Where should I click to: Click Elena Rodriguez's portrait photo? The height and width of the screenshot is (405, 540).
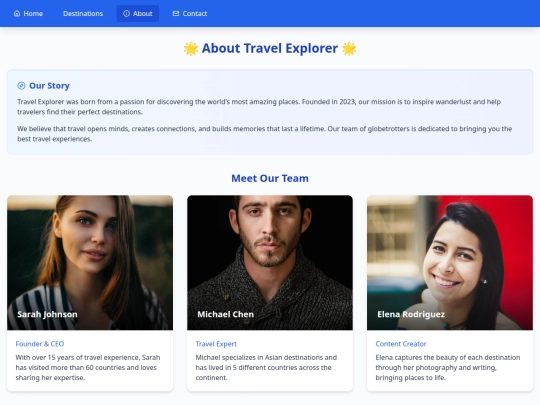click(450, 262)
